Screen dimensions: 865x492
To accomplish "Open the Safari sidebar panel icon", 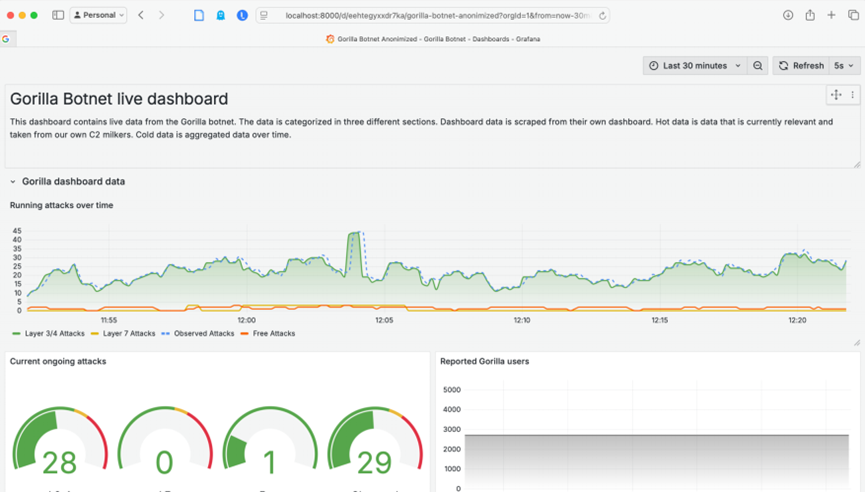I will (58, 15).
